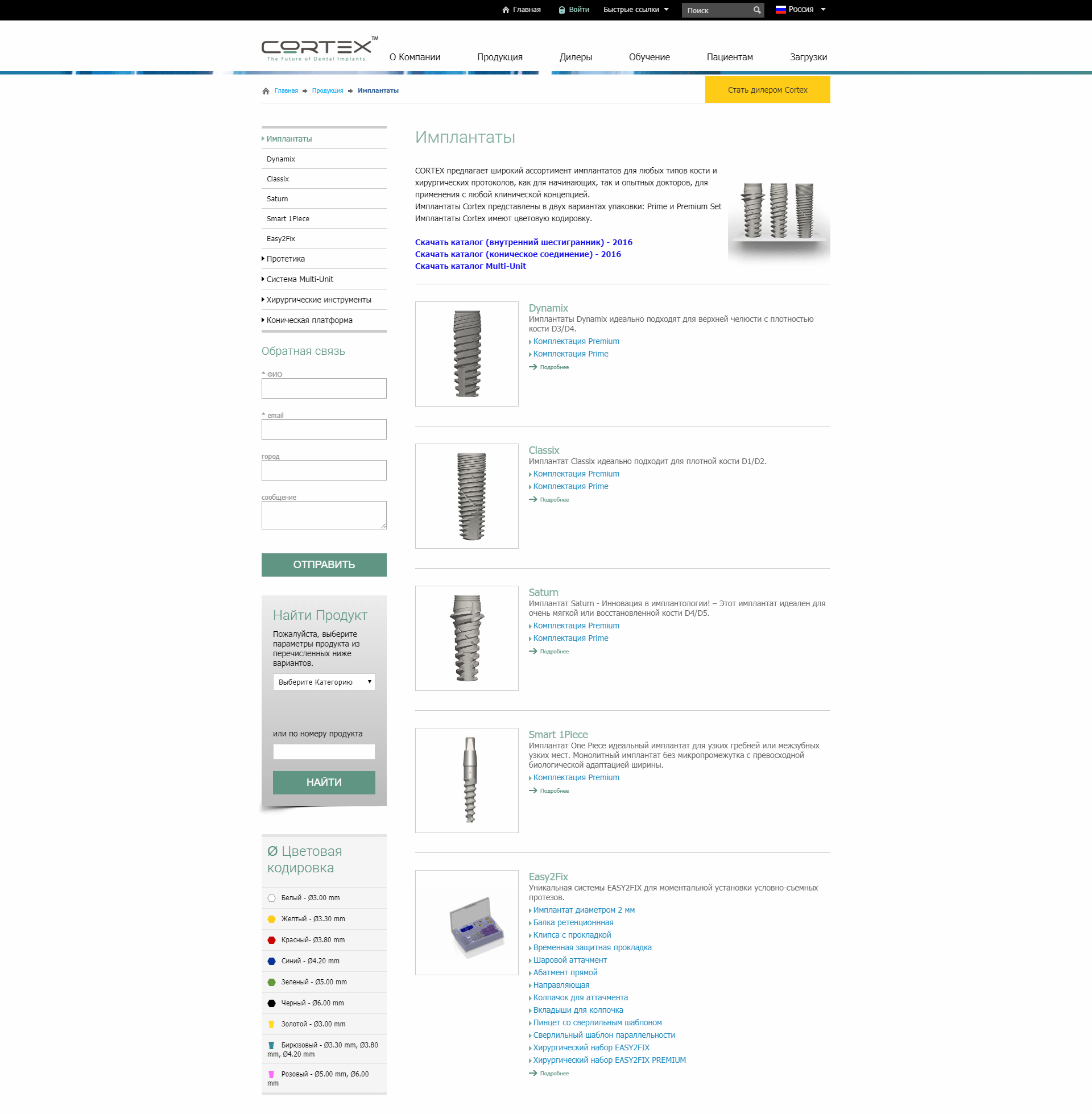Click the Russian flag icon
Image resolution: width=1092 pixels, height=1114 pixels.
[780, 9]
